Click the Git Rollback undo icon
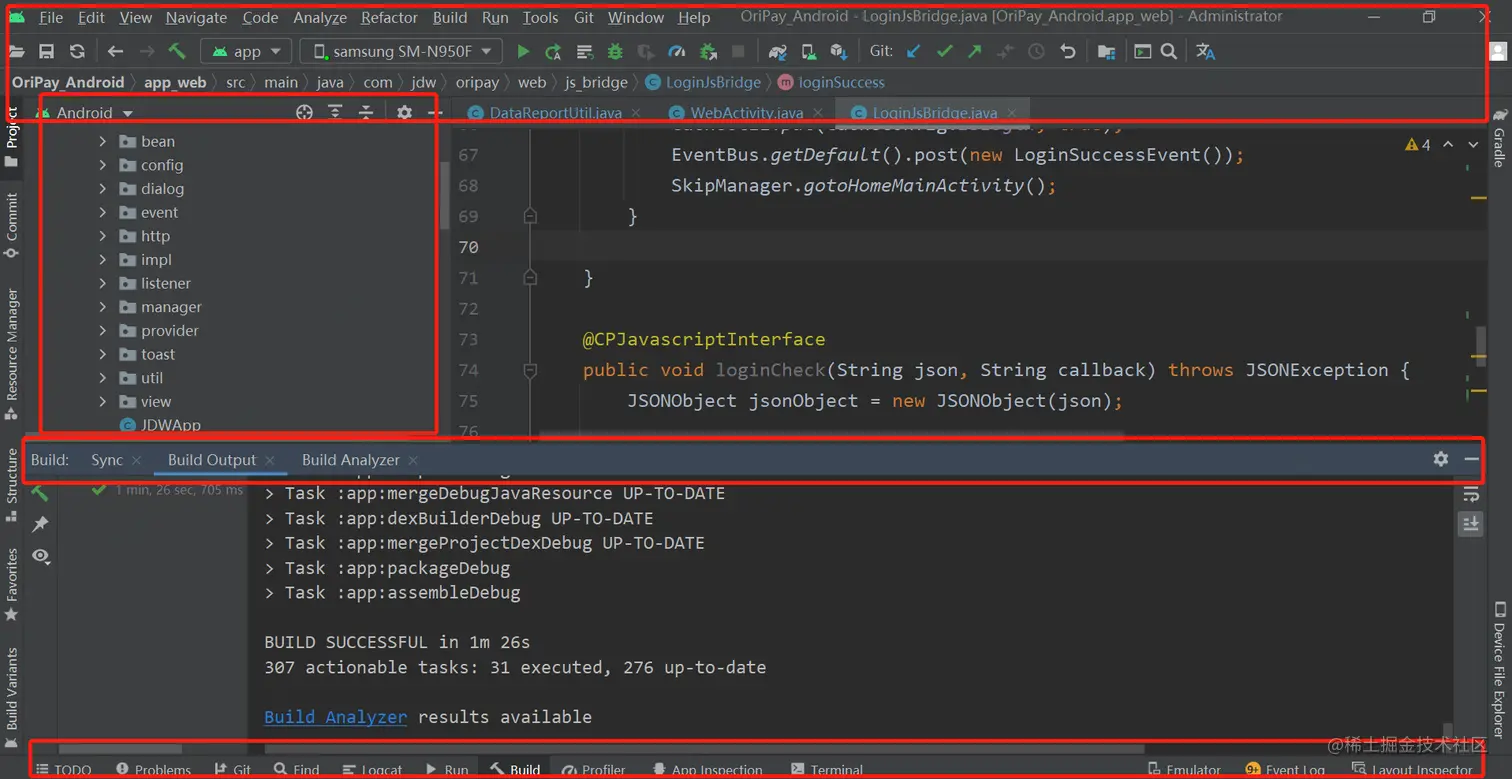Image resolution: width=1512 pixels, height=779 pixels. pos(1068,51)
